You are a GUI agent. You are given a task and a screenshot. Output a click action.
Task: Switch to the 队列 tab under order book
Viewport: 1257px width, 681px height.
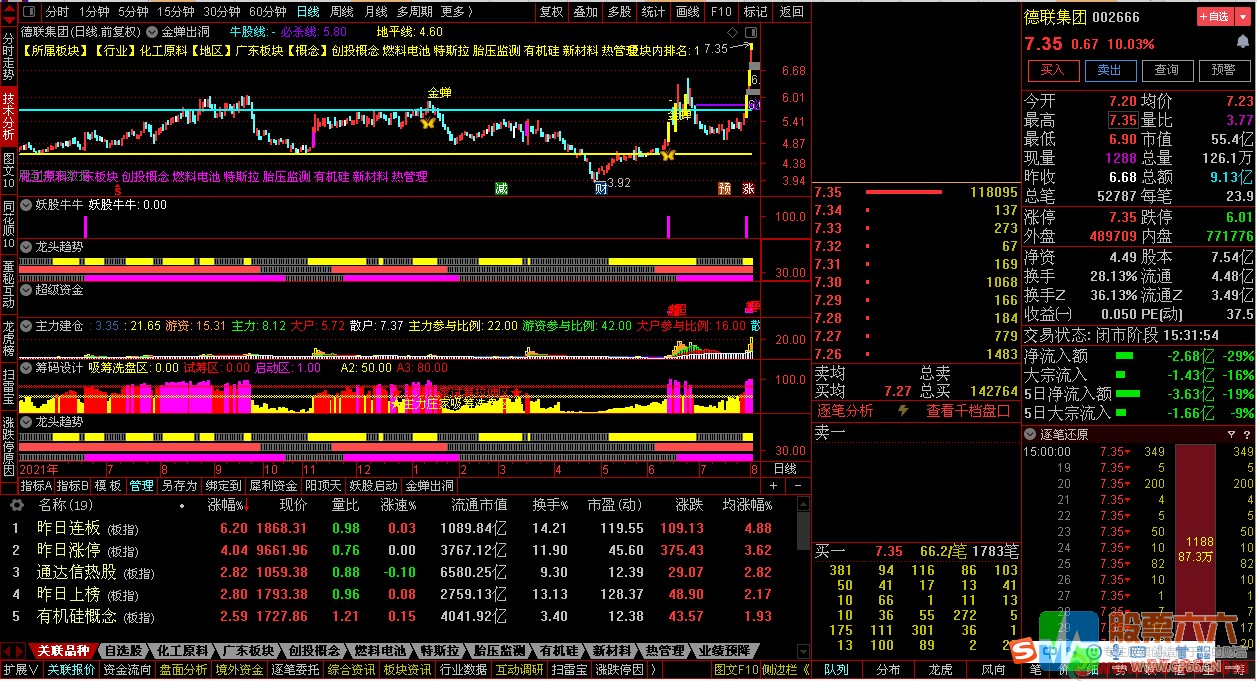point(836,670)
